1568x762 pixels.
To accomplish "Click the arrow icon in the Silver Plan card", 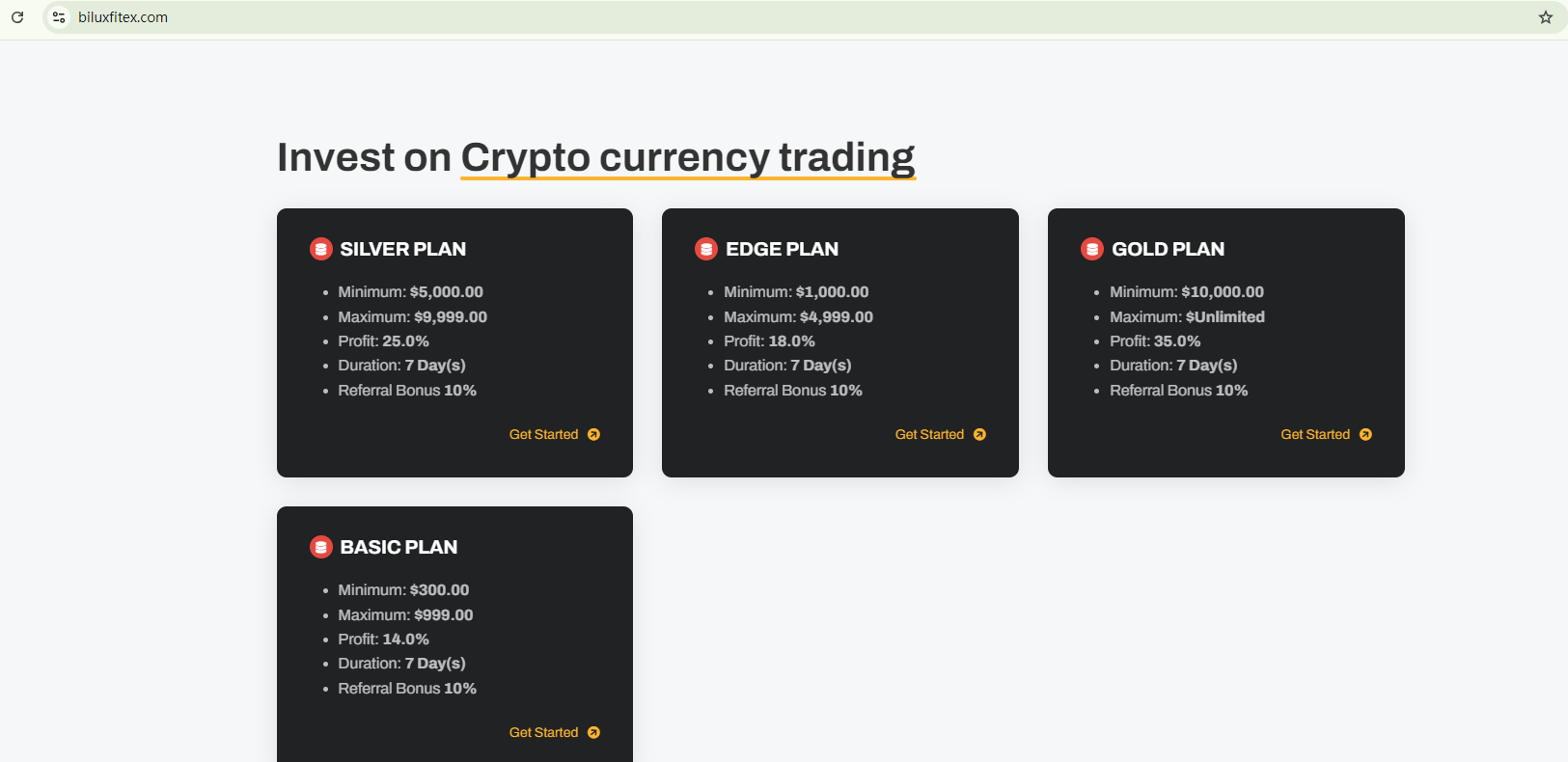I will tap(594, 435).
